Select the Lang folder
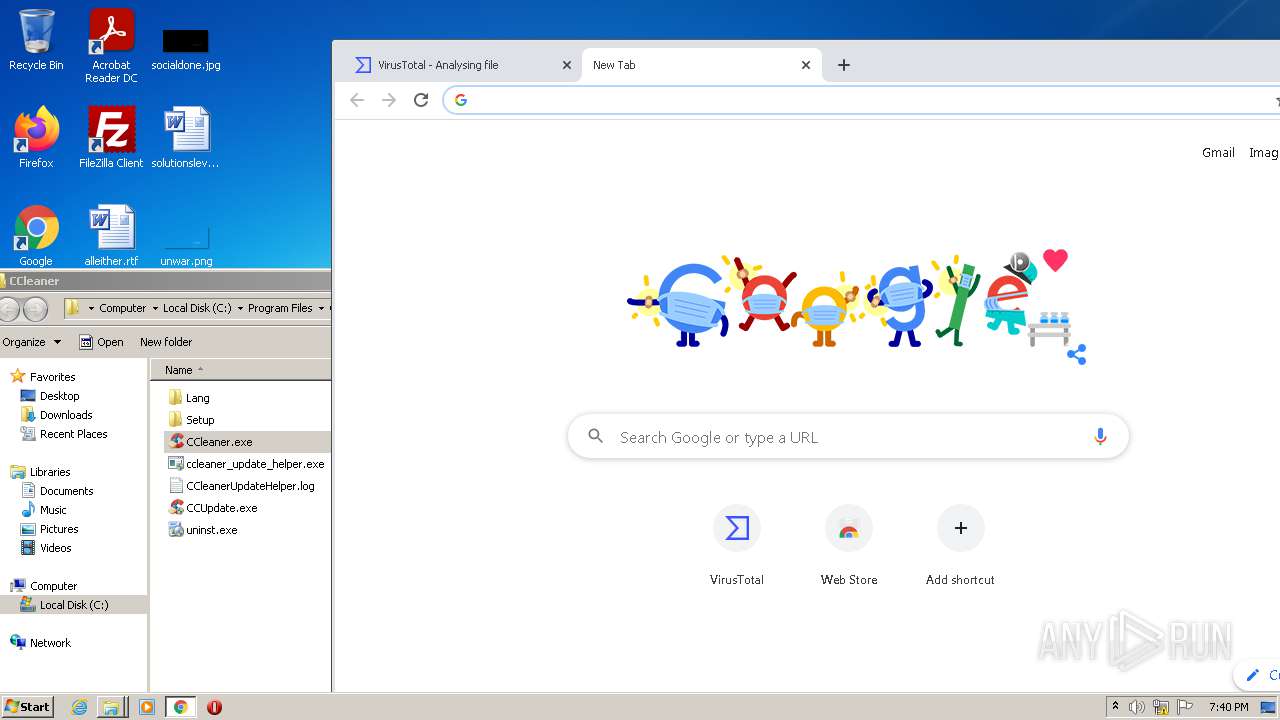 [189, 398]
